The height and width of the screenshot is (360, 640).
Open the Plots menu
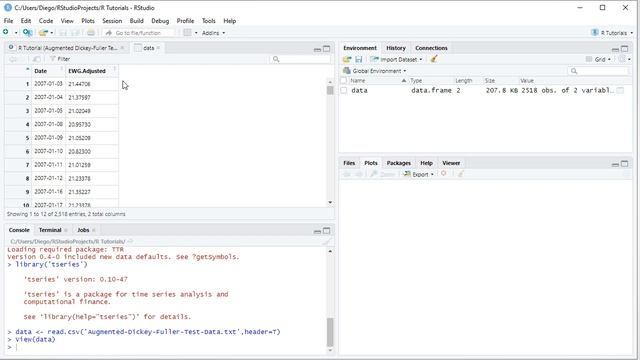tap(88, 21)
